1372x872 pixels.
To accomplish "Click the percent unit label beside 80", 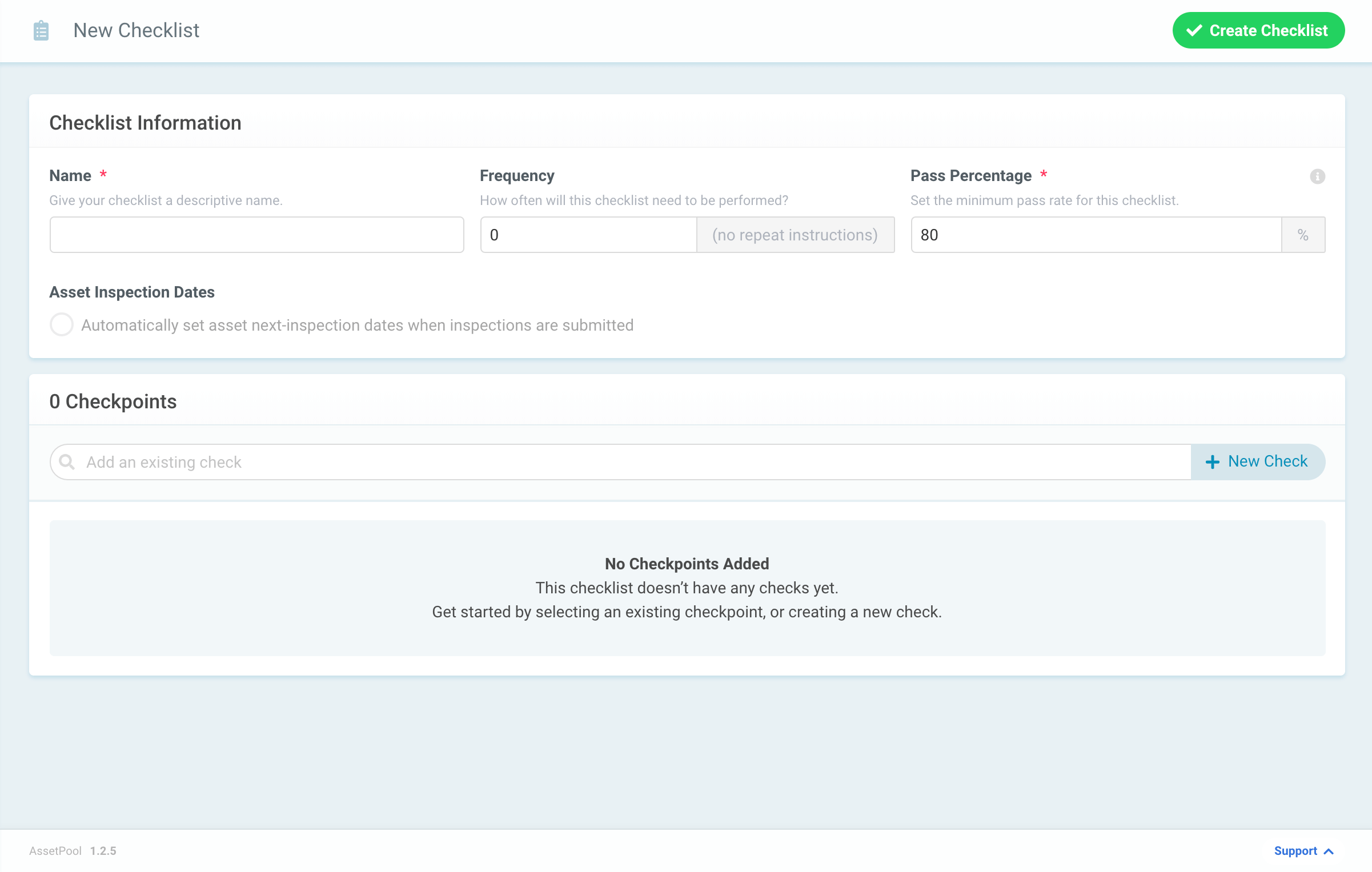I will click(1303, 234).
